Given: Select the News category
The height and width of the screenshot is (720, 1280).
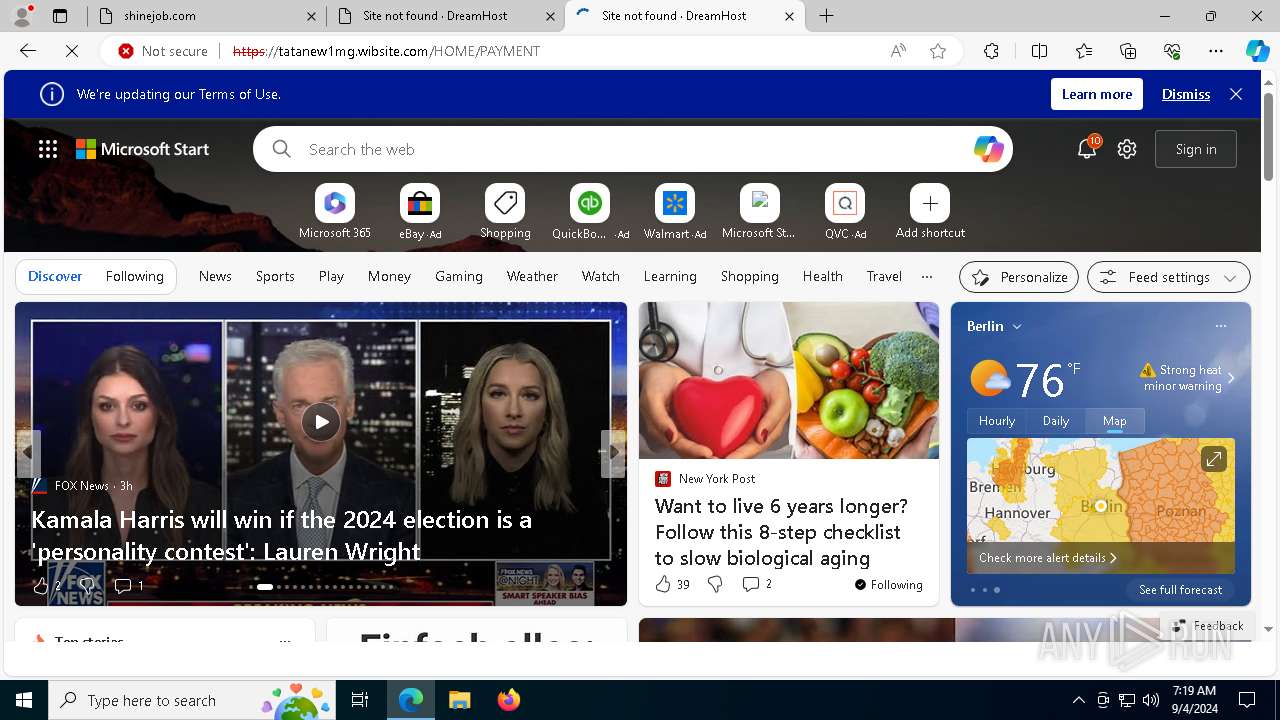Looking at the screenshot, I should point(215,276).
